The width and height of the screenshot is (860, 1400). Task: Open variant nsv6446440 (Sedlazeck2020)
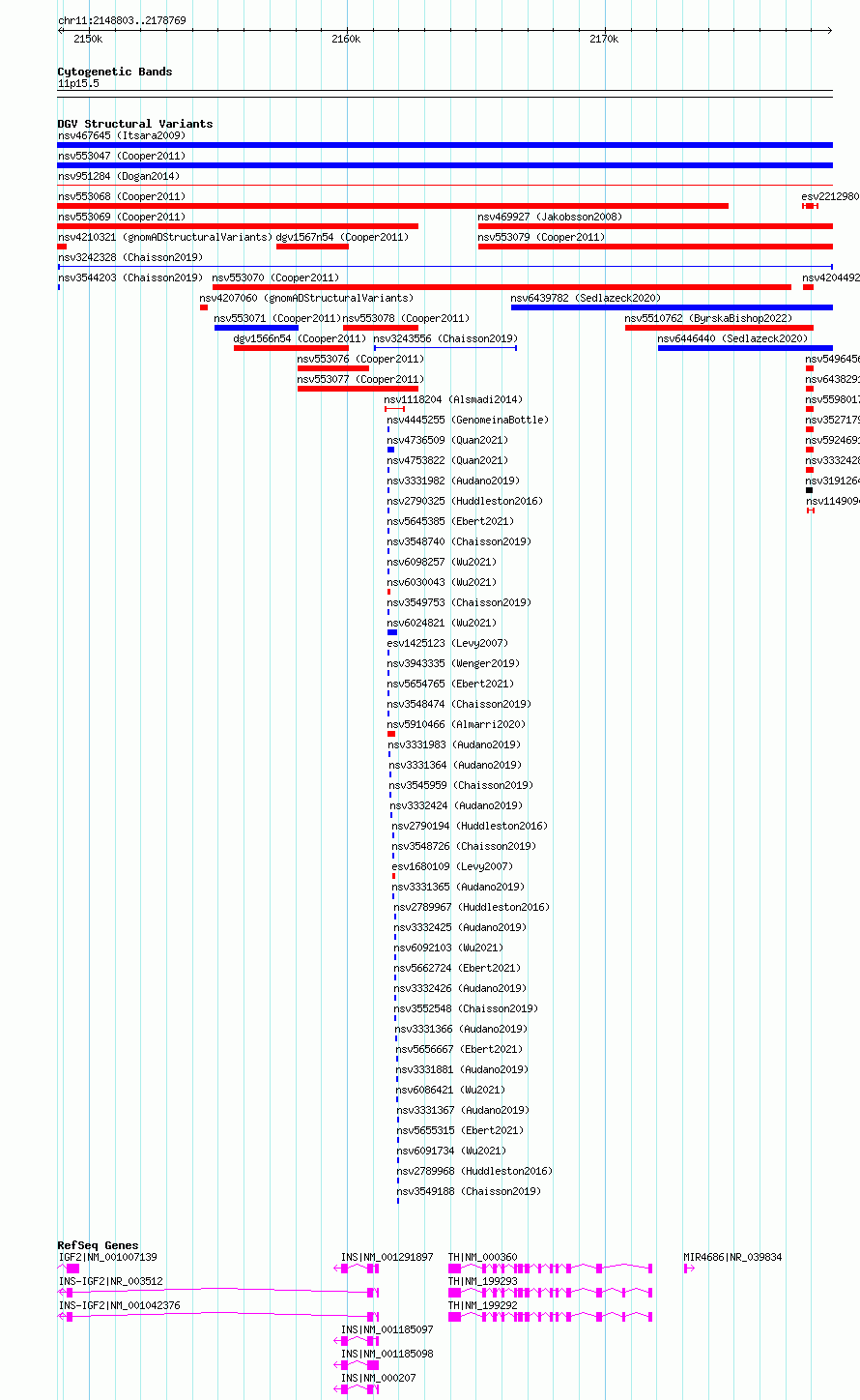(745, 348)
